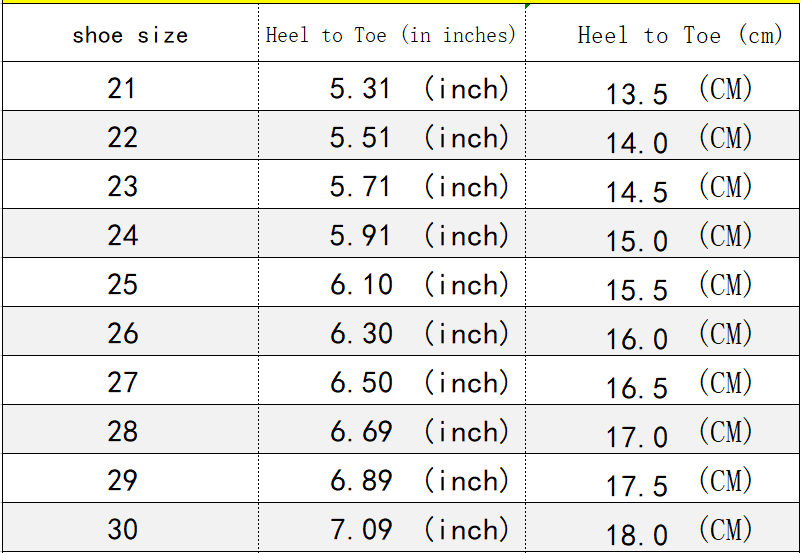
Task: Click the 16.5 CM cell
Action: (678, 385)
